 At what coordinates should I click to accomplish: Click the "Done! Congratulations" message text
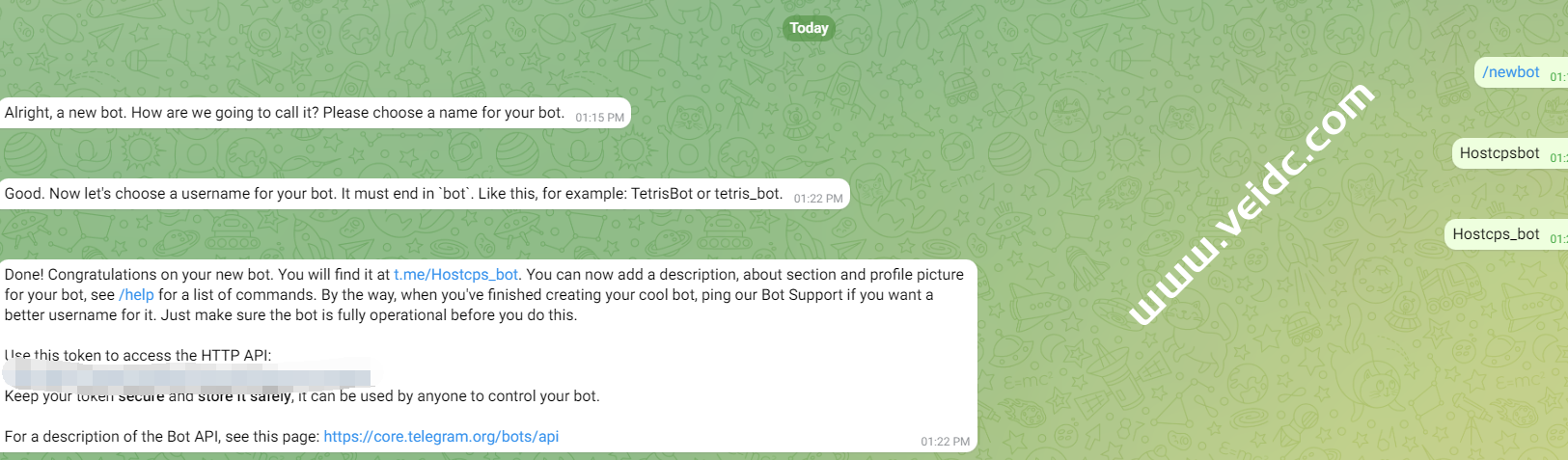[x=193, y=275]
